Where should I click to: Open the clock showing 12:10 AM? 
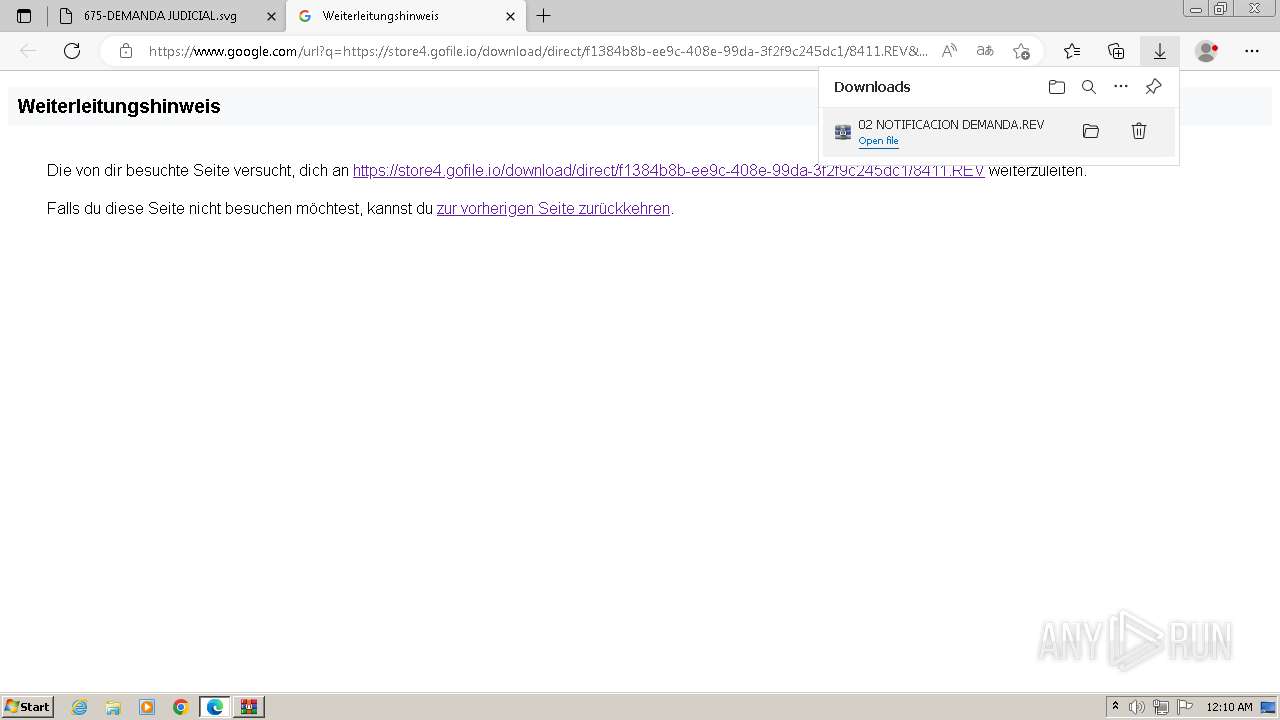1229,707
